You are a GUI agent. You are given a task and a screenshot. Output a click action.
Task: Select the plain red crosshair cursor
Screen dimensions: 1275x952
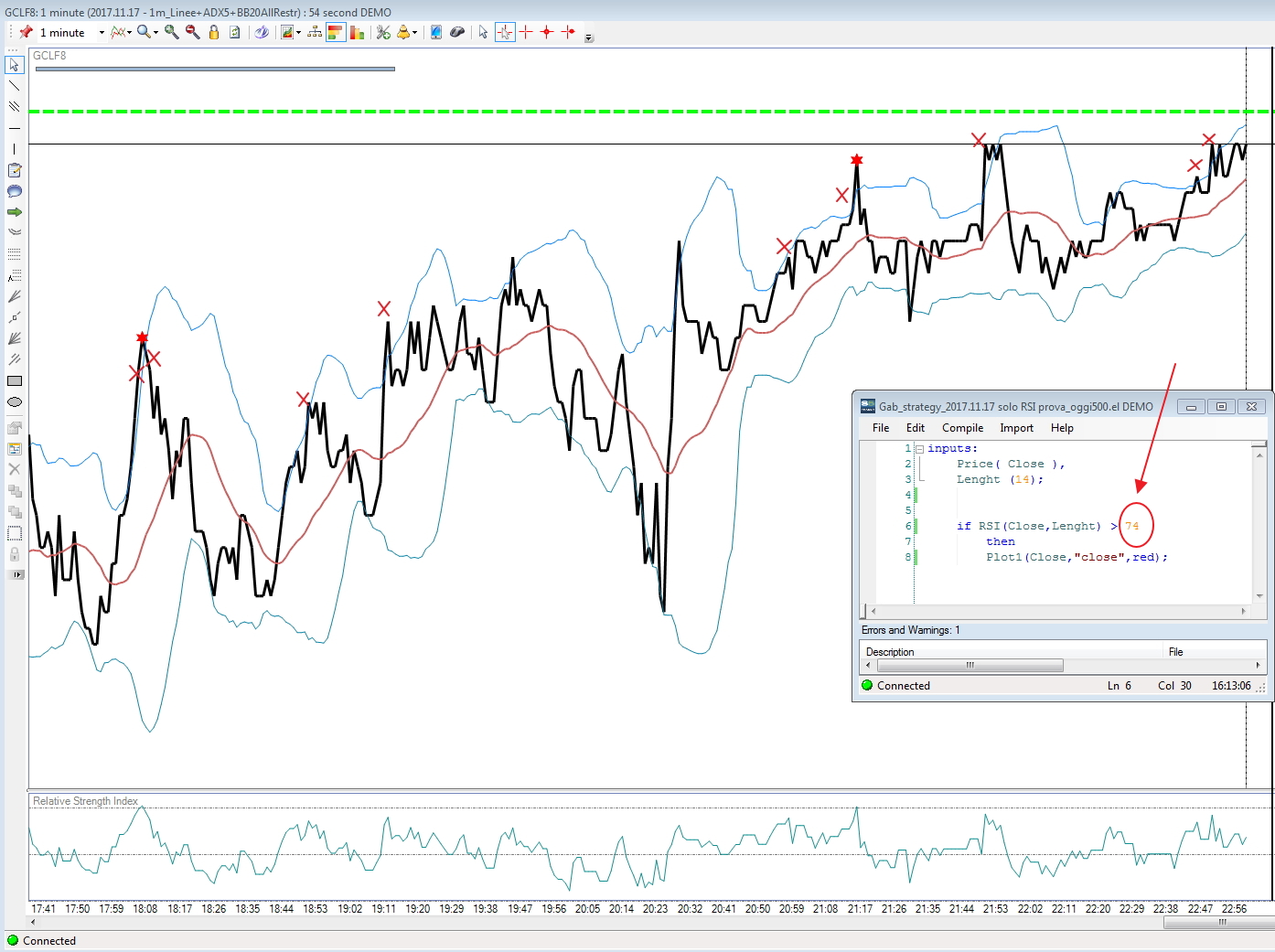[526, 32]
